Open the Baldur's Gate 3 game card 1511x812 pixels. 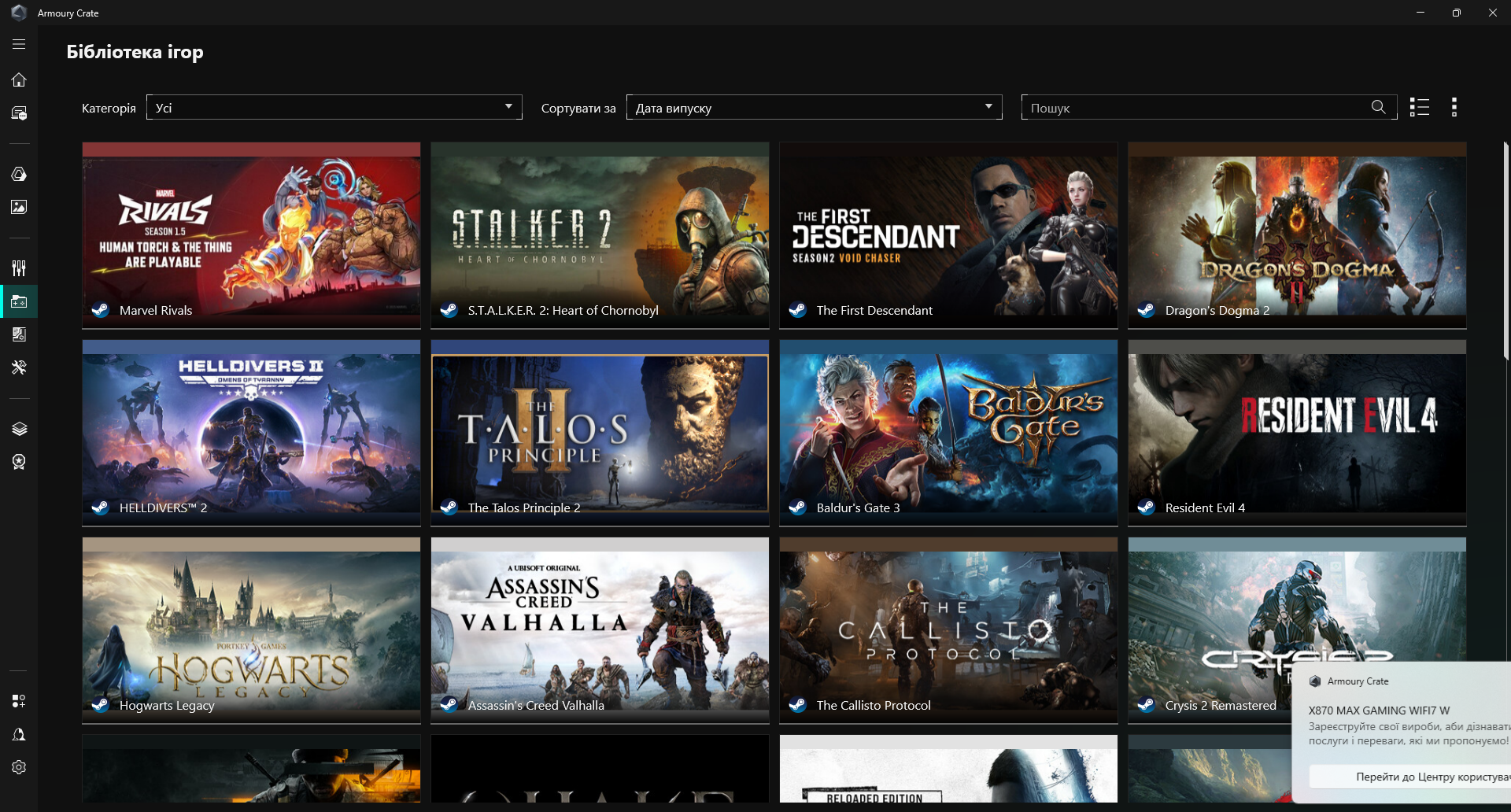click(x=949, y=433)
